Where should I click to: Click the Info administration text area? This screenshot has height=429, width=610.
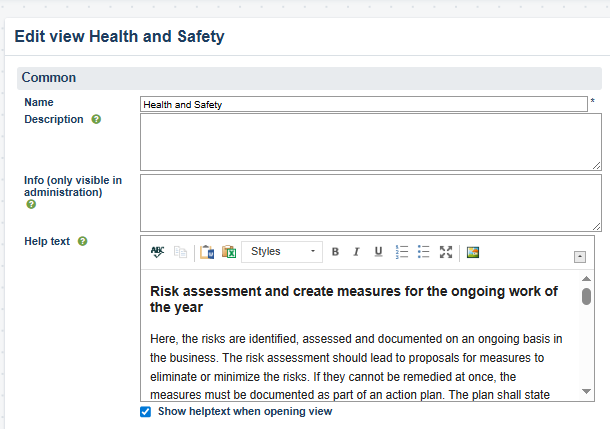(x=370, y=202)
